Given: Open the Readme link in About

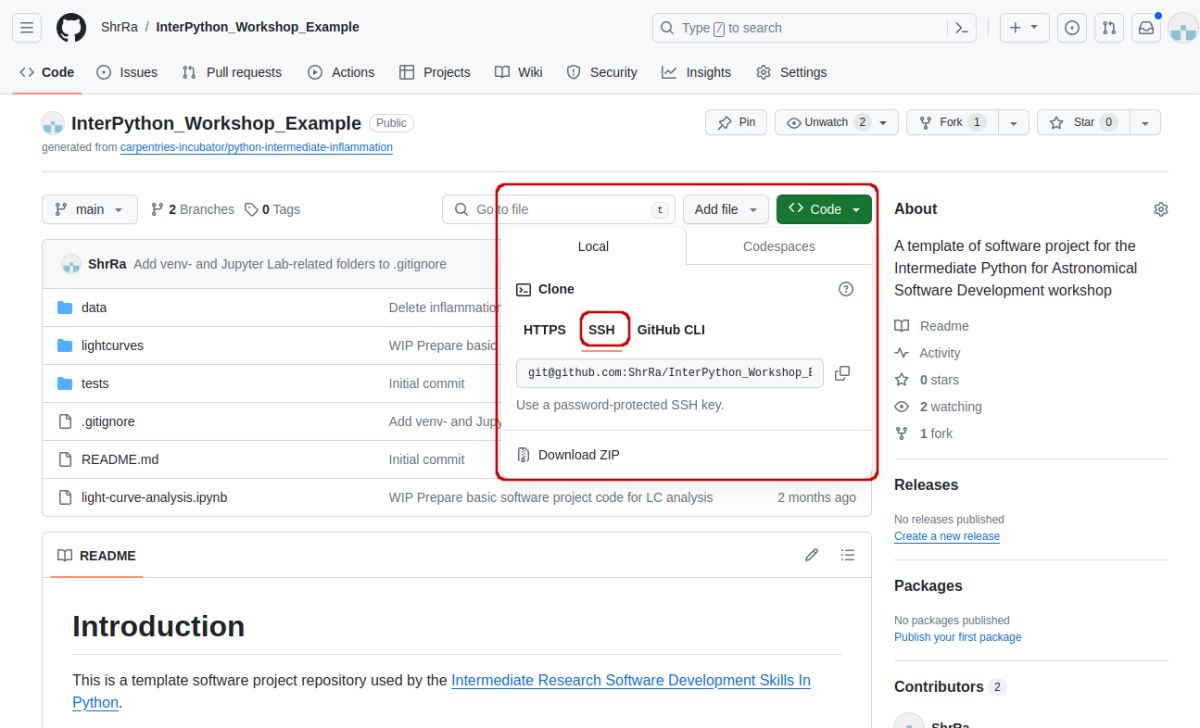Looking at the screenshot, I should (931, 326).
